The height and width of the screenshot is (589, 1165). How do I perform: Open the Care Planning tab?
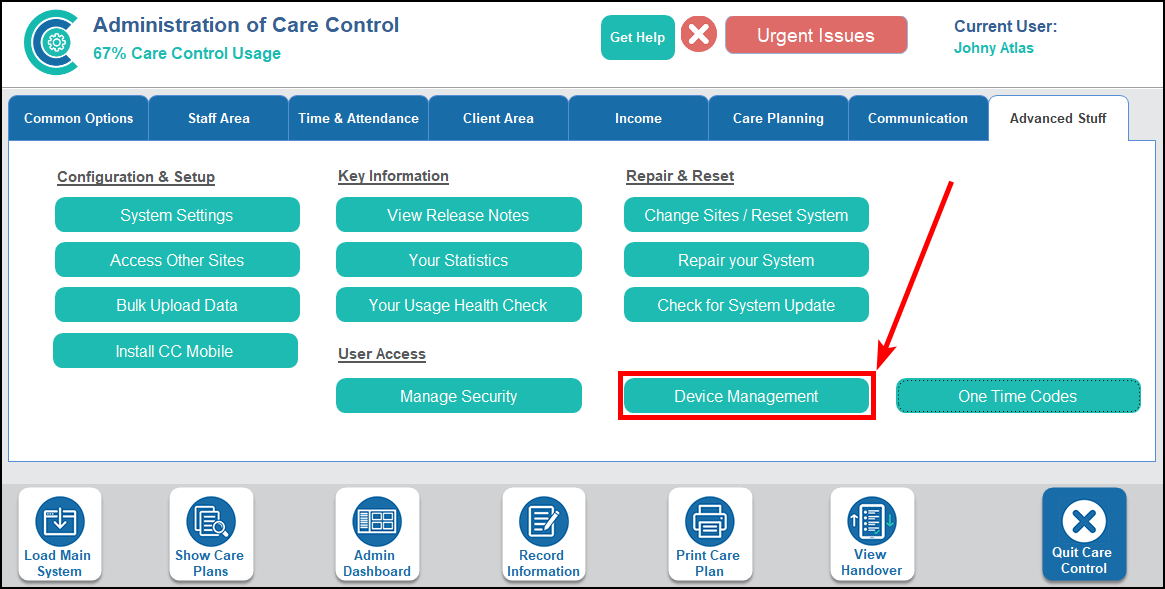[778, 118]
